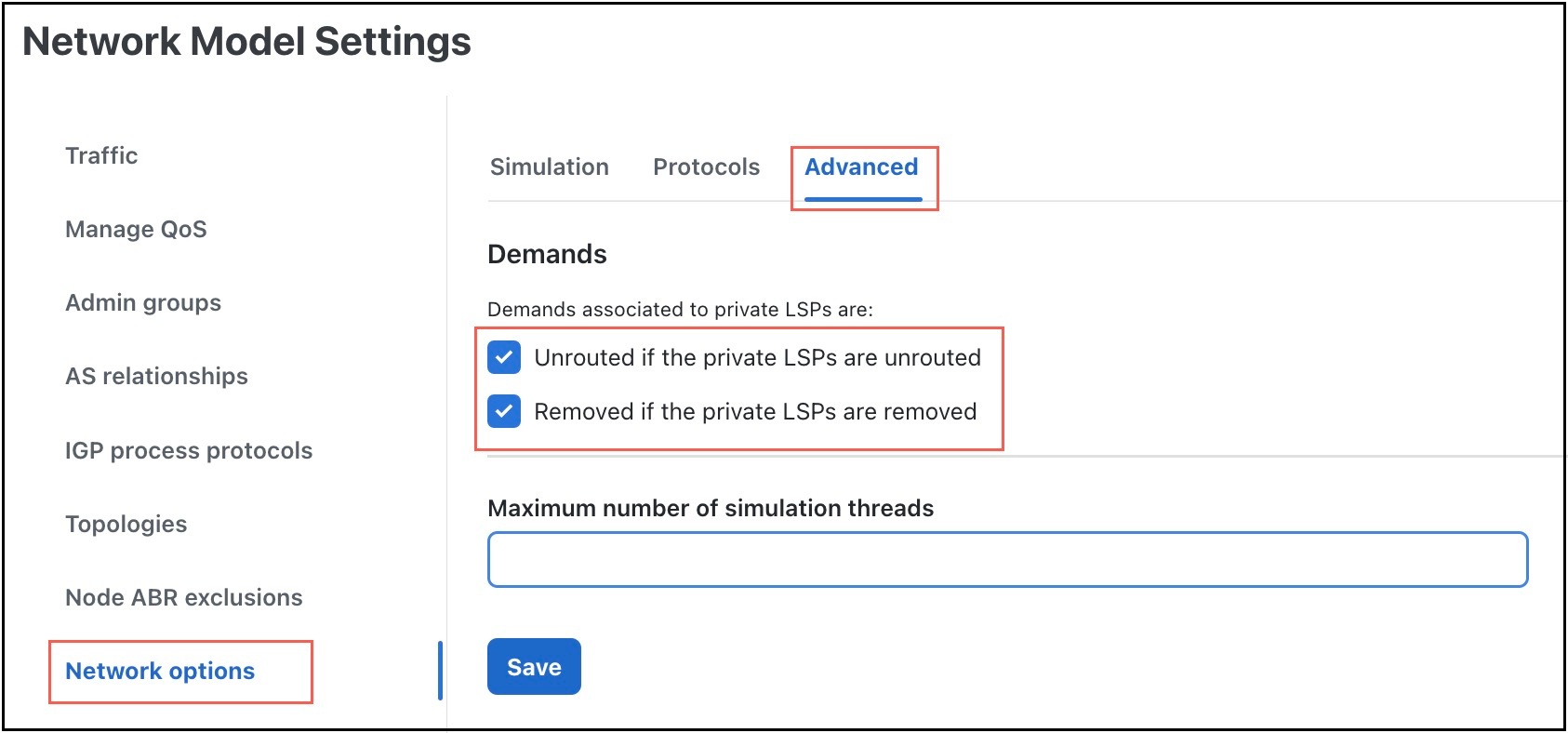
Task: Uncheck Unrouted if the private LSPs are unrouted
Action: click(503, 357)
